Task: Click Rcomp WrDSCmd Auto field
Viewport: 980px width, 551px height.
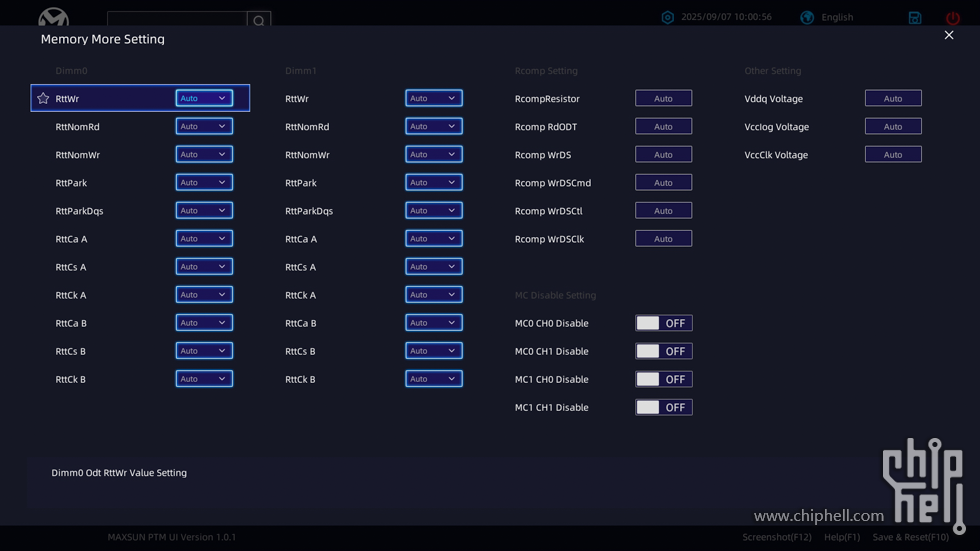Action: point(664,183)
